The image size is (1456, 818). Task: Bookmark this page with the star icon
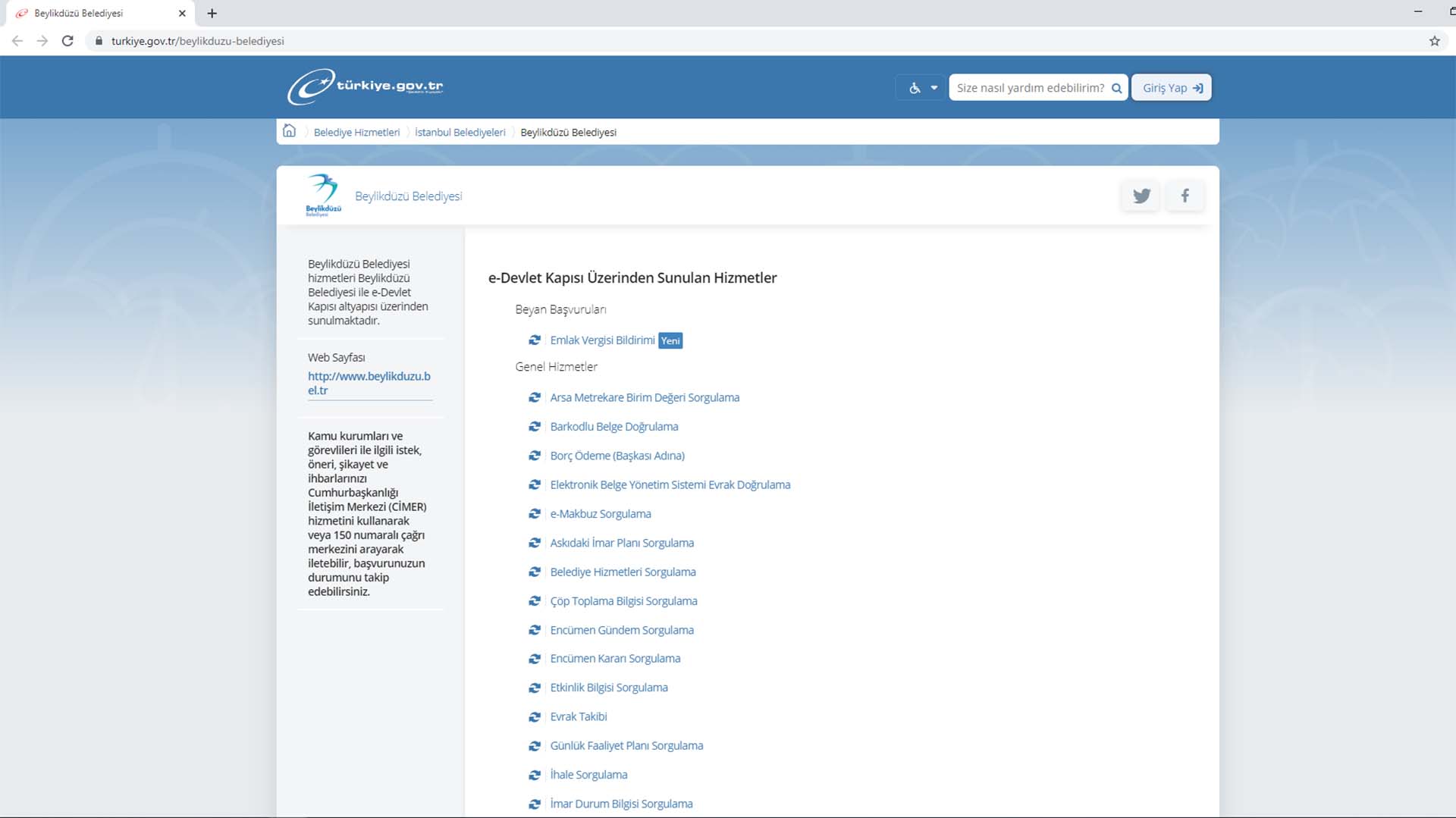[1434, 41]
